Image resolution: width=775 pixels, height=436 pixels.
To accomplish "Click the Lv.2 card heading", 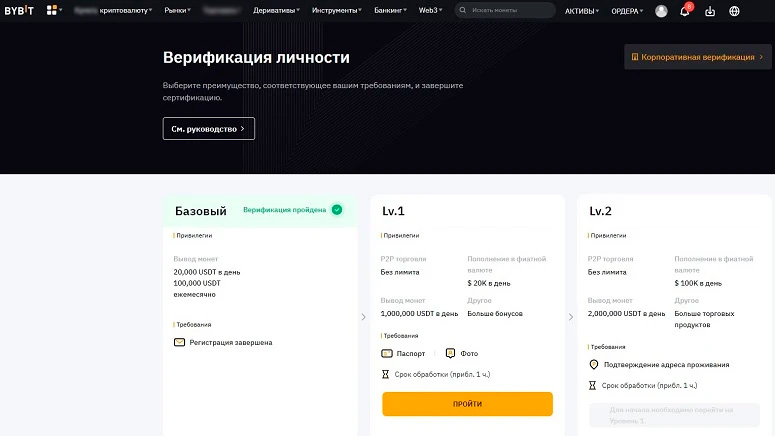I will coord(601,211).
